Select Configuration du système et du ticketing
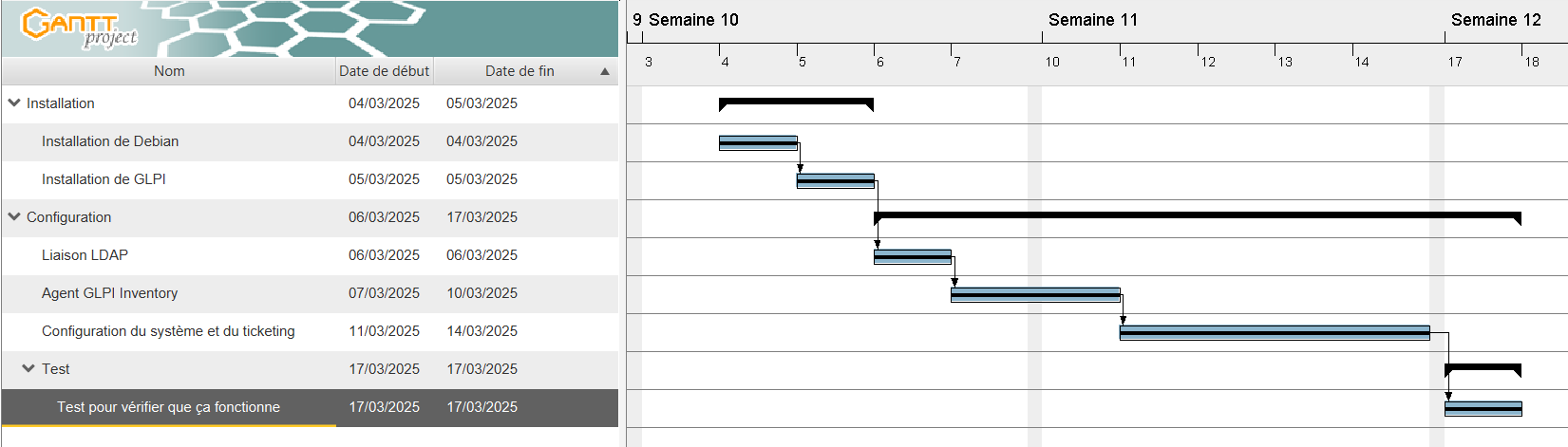1568x447 pixels. [168, 331]
